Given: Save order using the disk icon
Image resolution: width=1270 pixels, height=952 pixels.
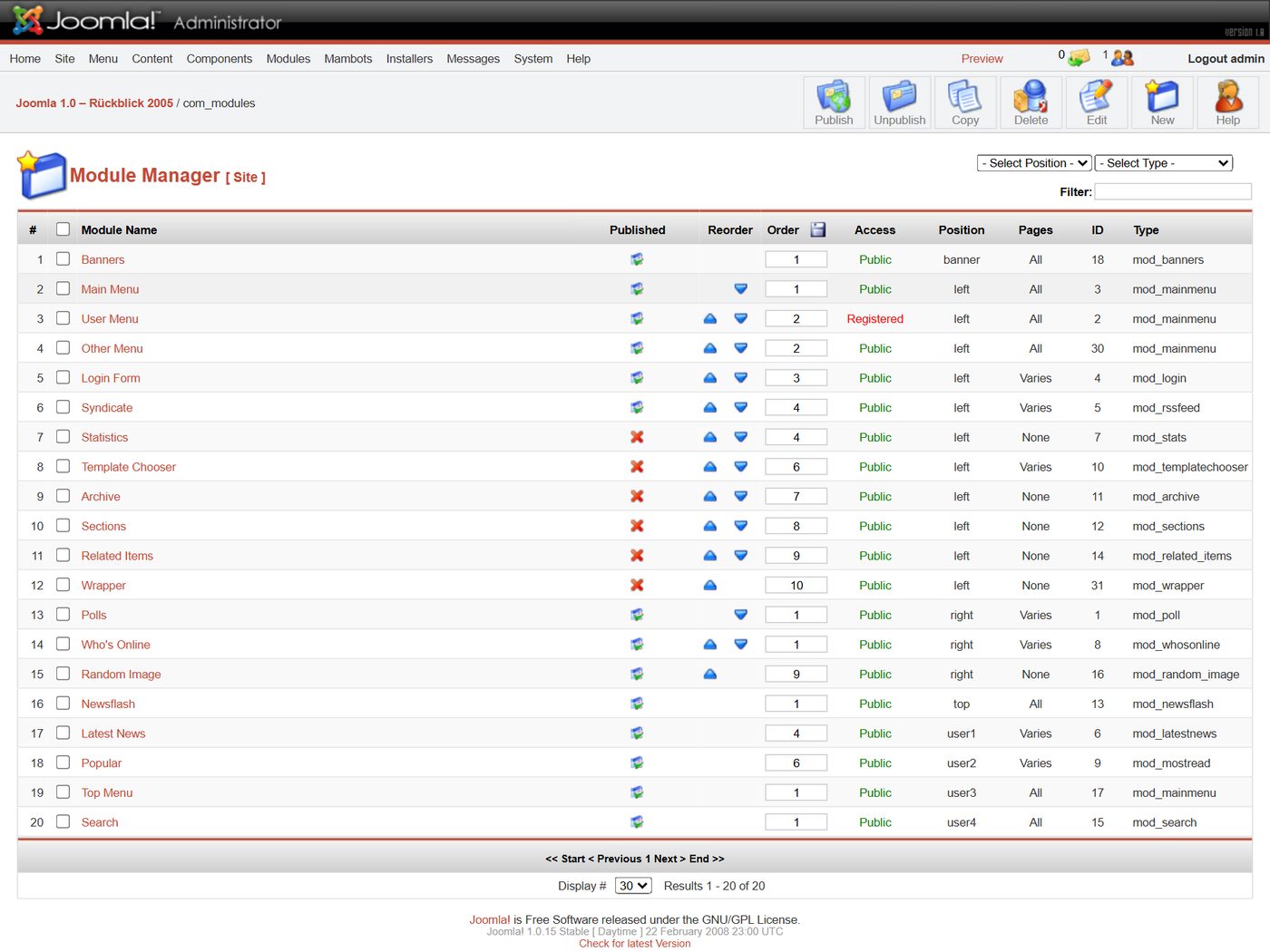Looking at the screenshot, I should [818, 229].
